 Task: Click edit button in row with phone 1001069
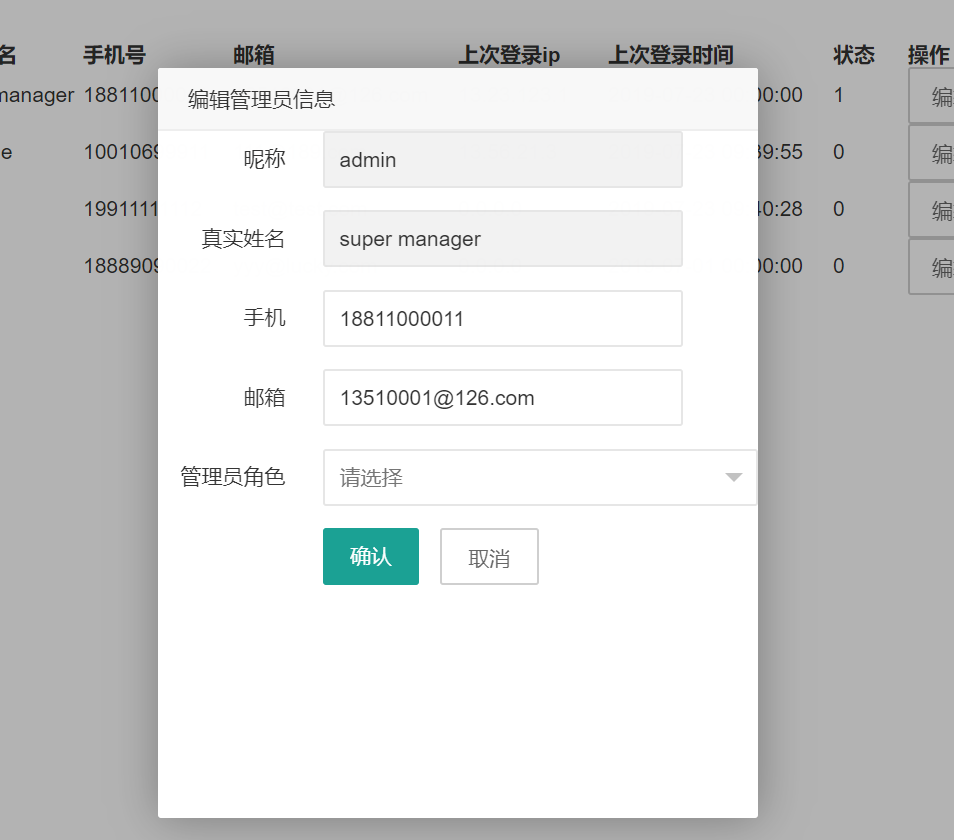point(931,152)
